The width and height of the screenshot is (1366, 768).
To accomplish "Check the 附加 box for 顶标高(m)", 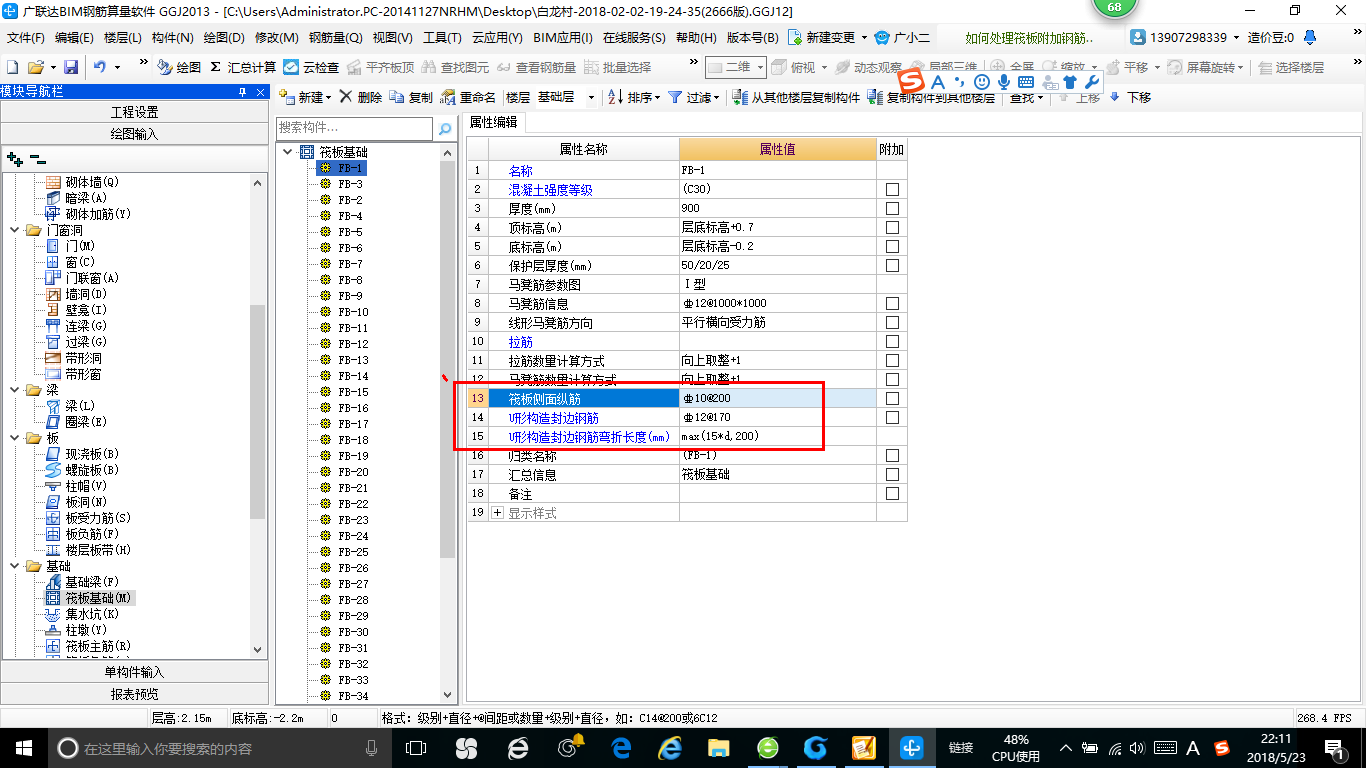I will (x=892, y=227).
